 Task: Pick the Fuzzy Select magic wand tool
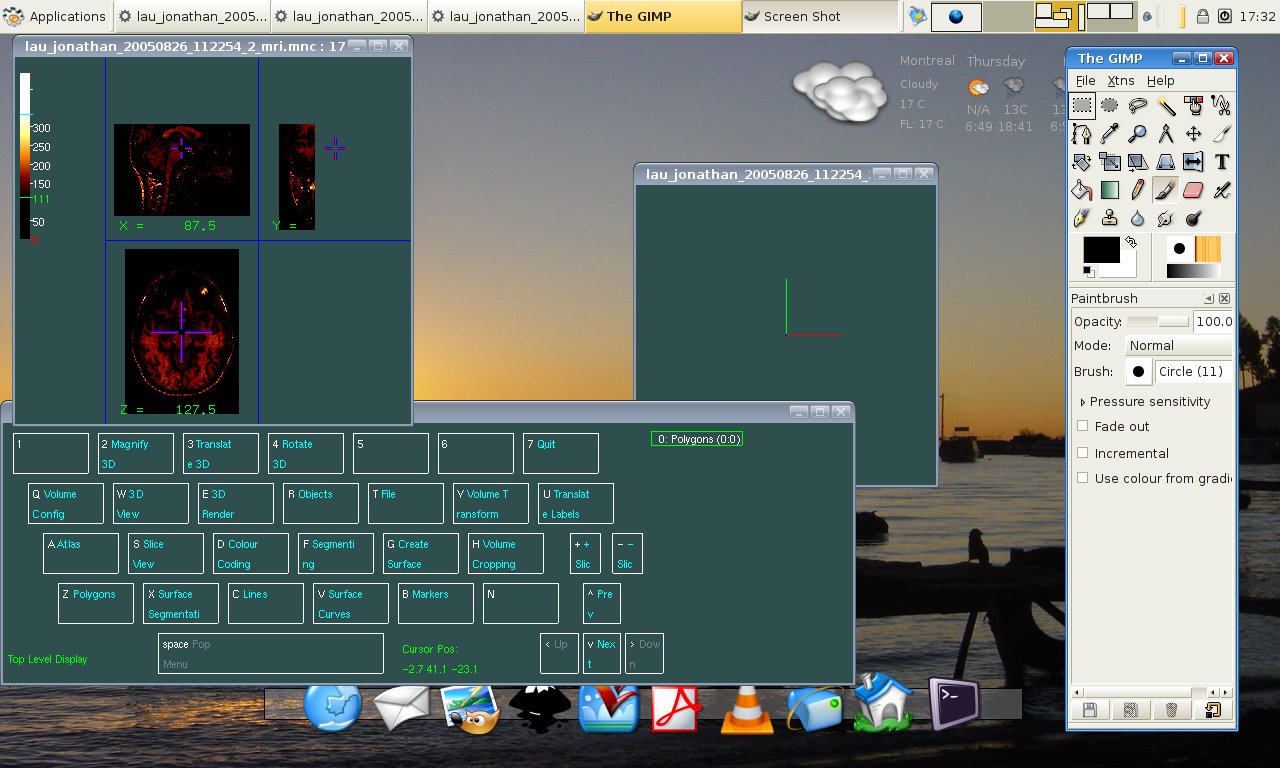click(1166, 105)
